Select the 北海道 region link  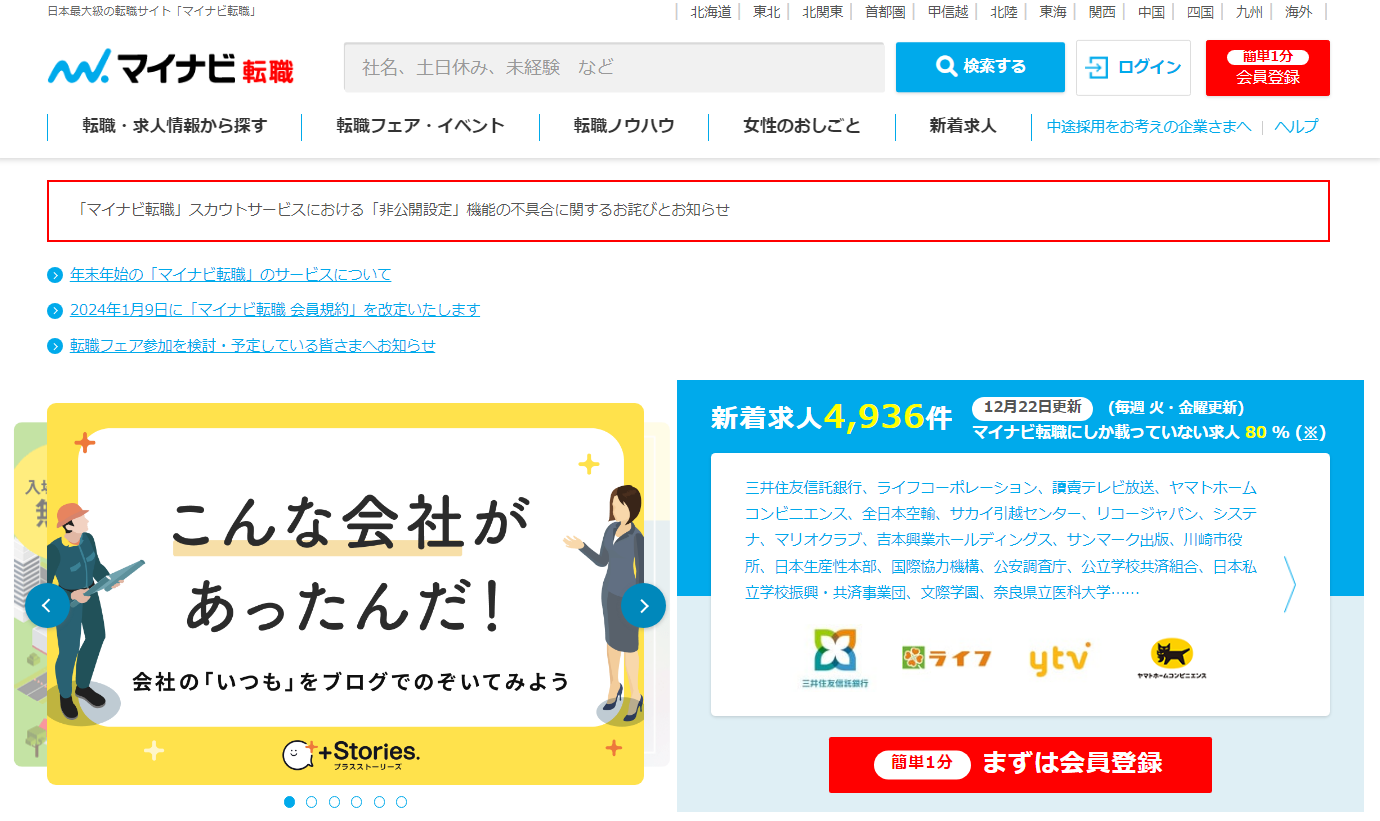tap(711, 12)
